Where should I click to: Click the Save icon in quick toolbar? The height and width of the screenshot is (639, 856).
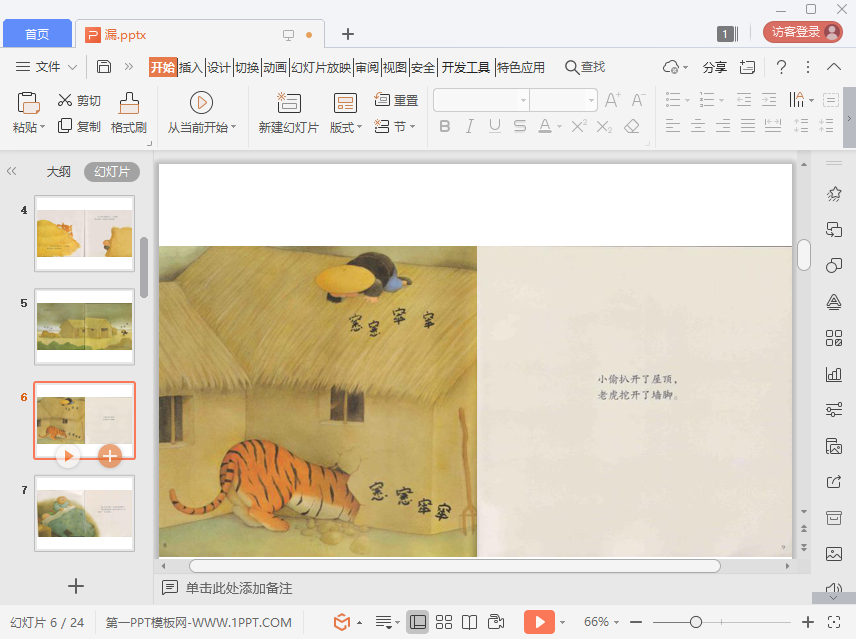[104, 67]
